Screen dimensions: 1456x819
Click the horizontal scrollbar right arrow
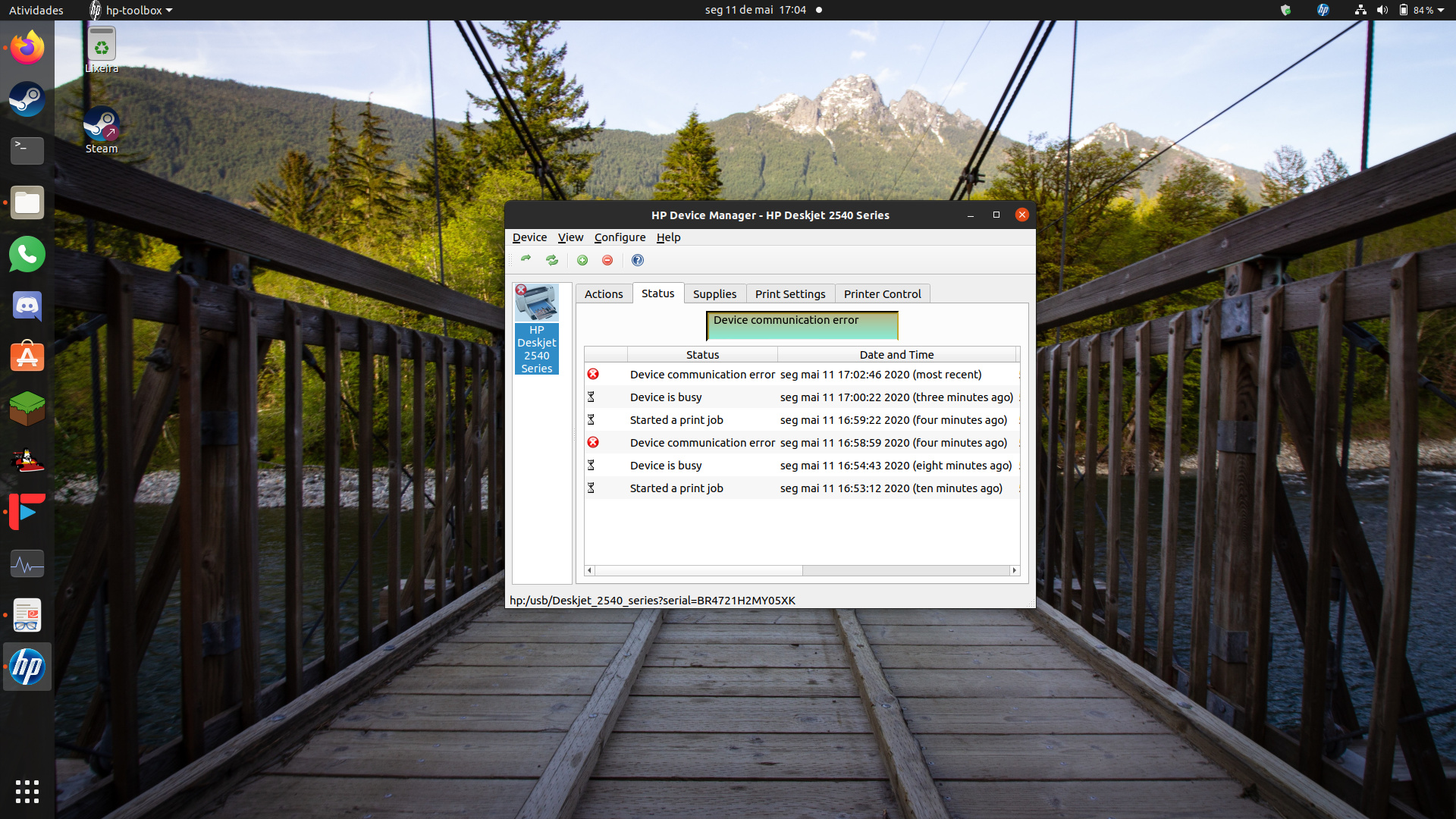1014,570
